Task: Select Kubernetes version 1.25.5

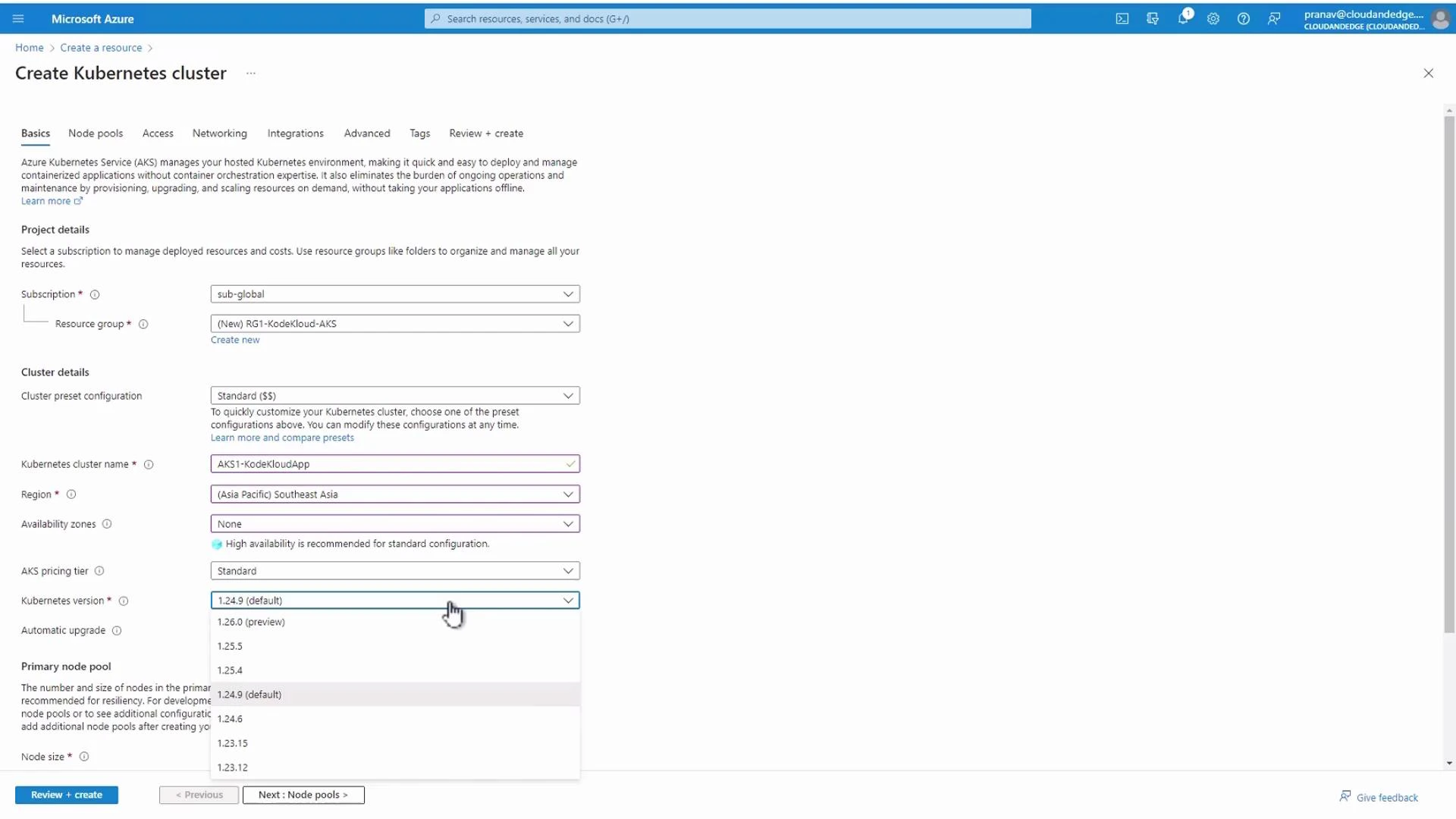Action: [230, 646]
